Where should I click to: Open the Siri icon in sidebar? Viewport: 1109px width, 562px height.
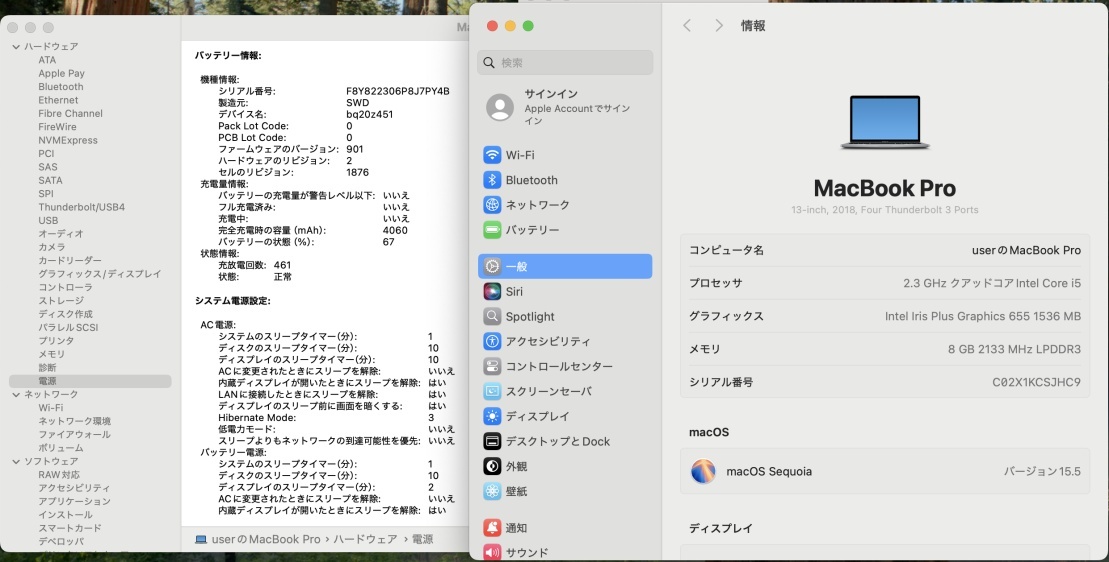492,291
